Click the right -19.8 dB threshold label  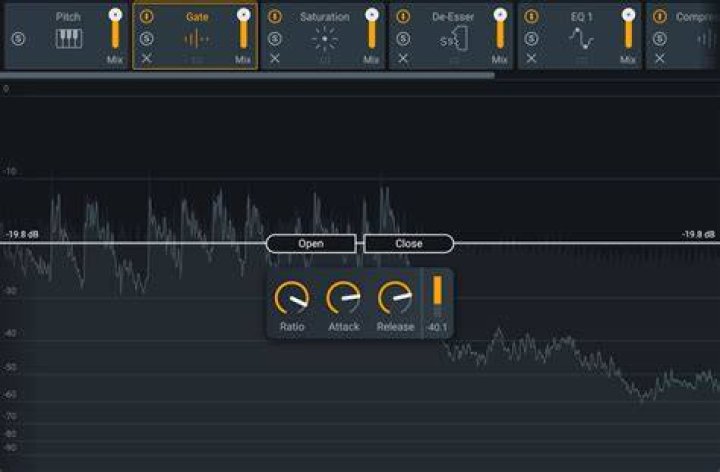pyautogui.click(x=698, y=235)
